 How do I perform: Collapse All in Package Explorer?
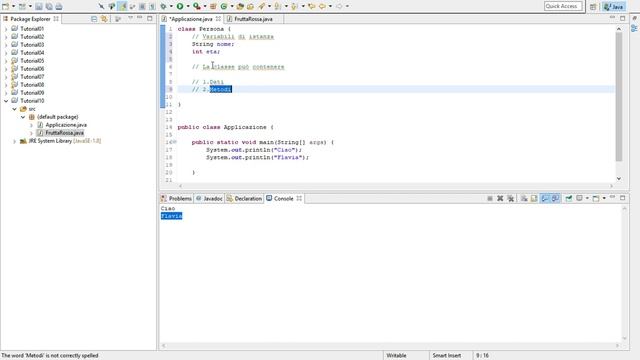pyautogui.click(x=94, y=19)
